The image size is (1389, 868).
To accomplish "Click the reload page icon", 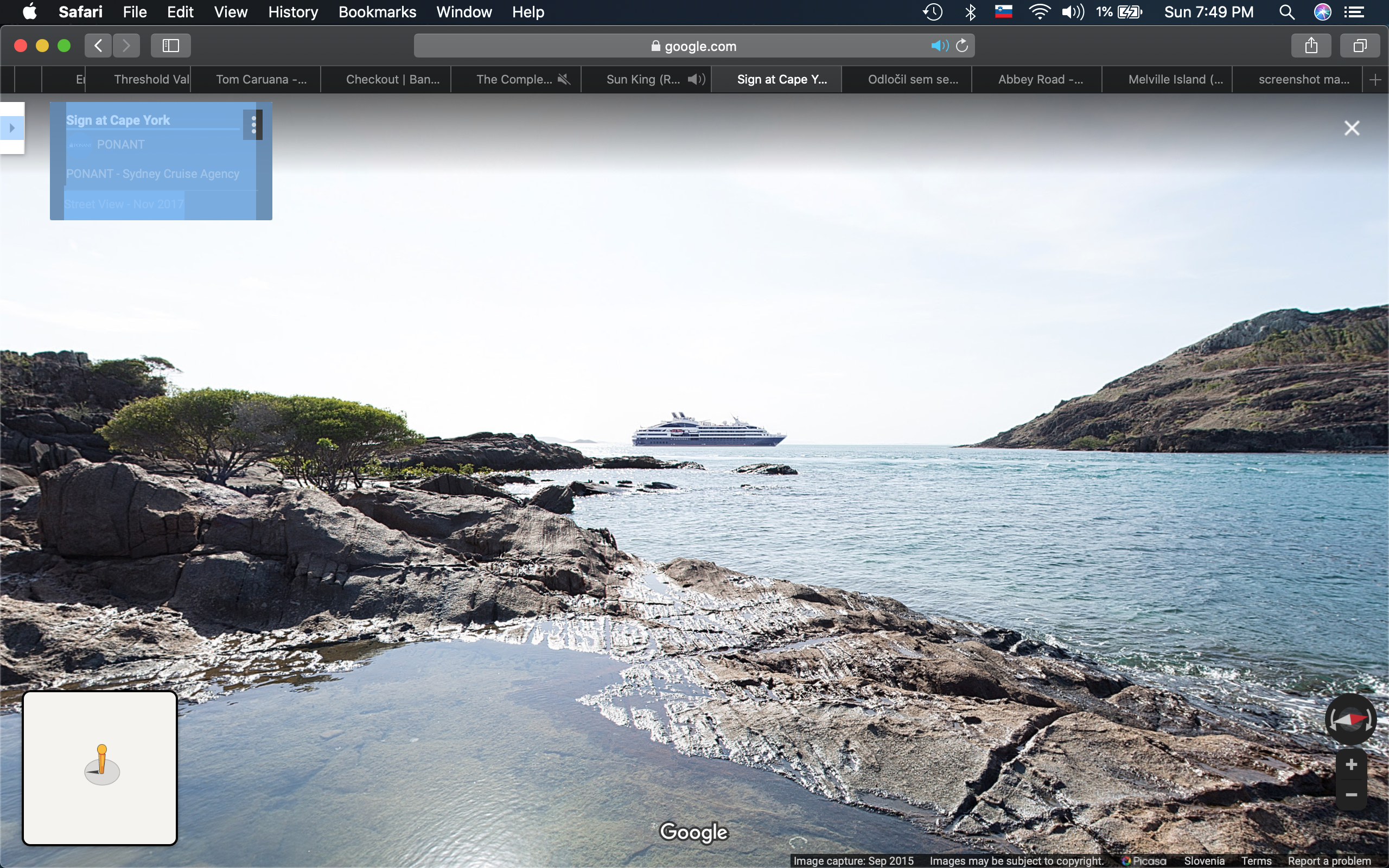I will click(963, 46).
